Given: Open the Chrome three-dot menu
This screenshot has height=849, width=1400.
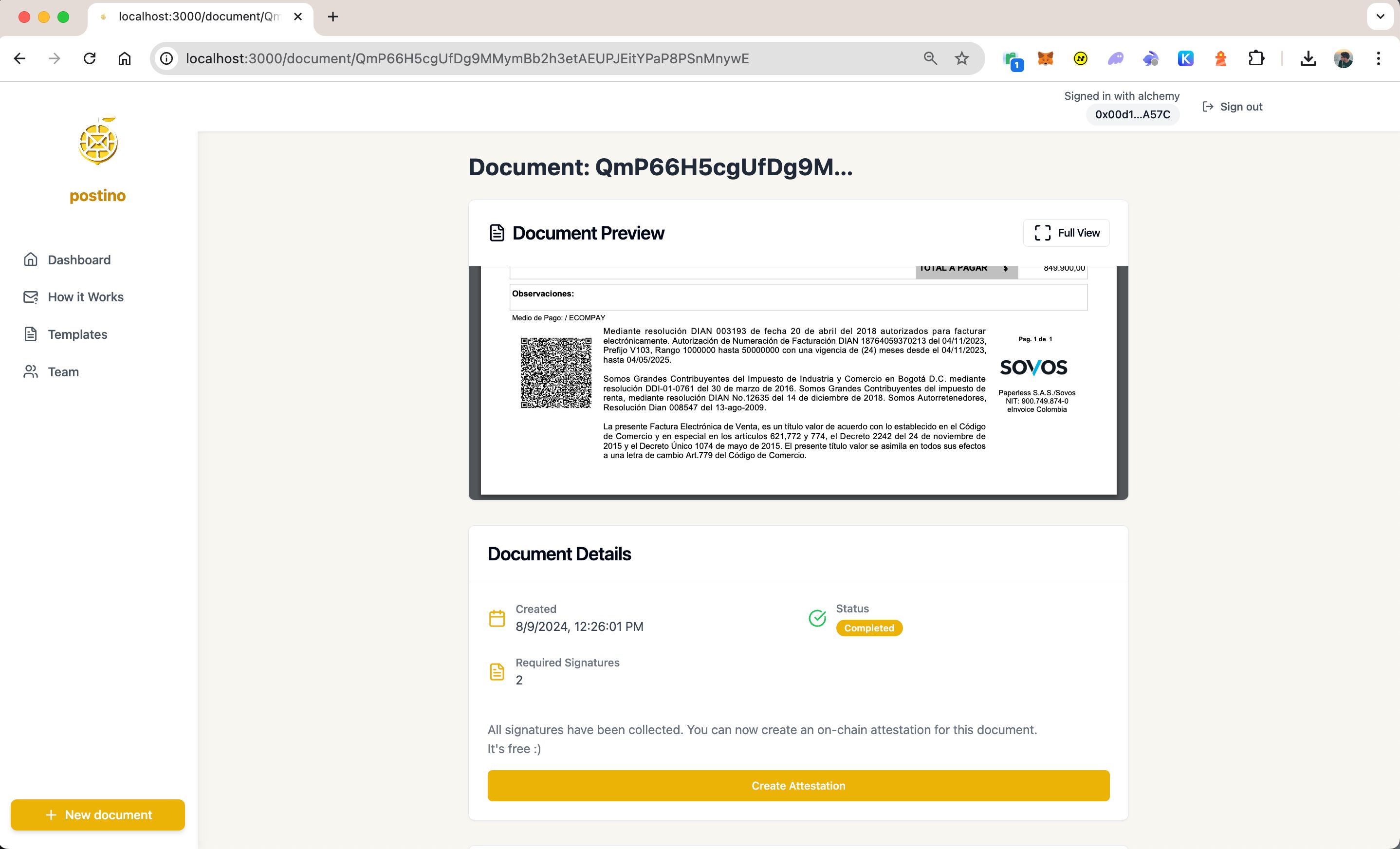Looking at the screenshot, I should (x=1379, y=58).
